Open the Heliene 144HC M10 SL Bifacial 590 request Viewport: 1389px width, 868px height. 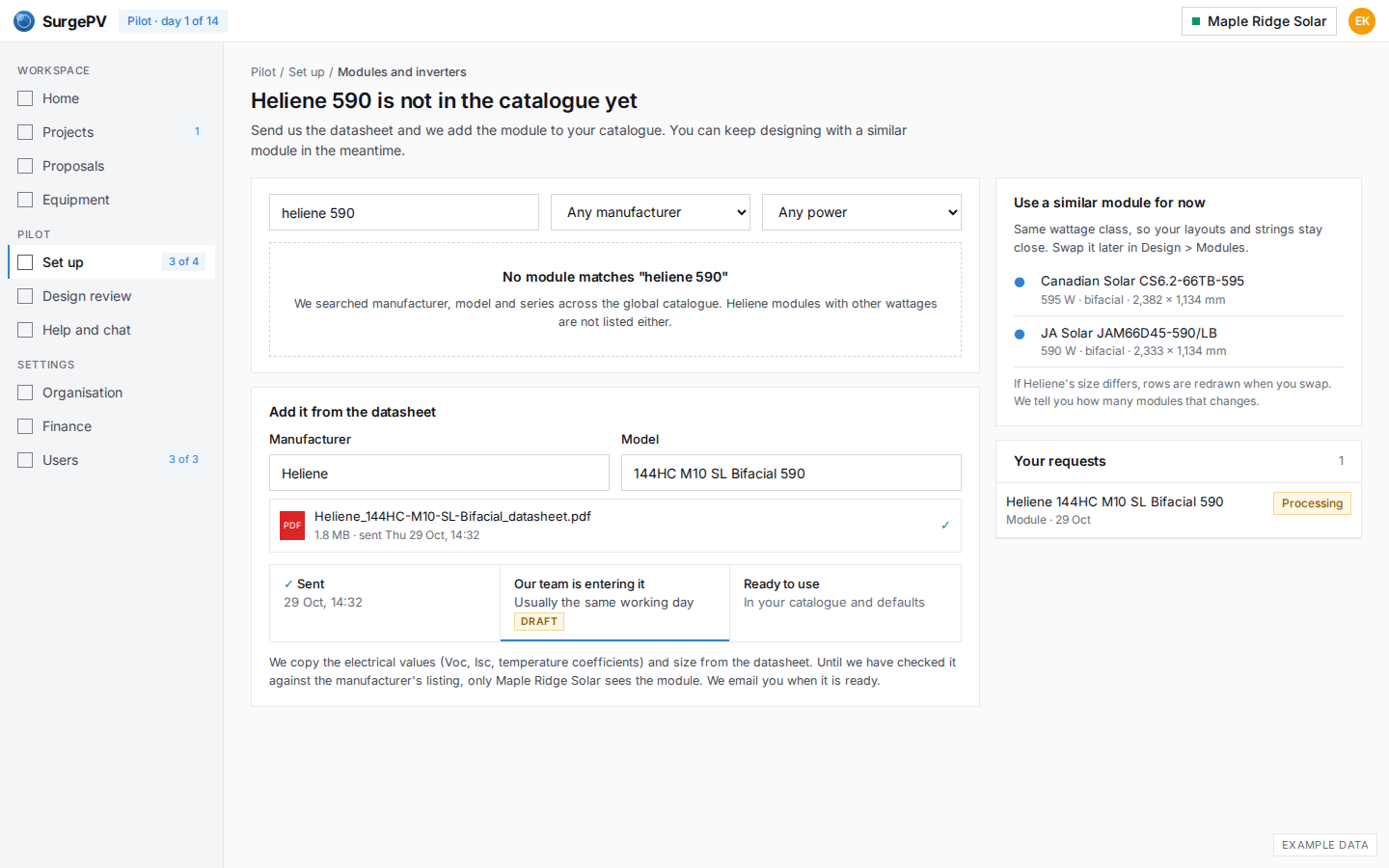[1178, 510]
